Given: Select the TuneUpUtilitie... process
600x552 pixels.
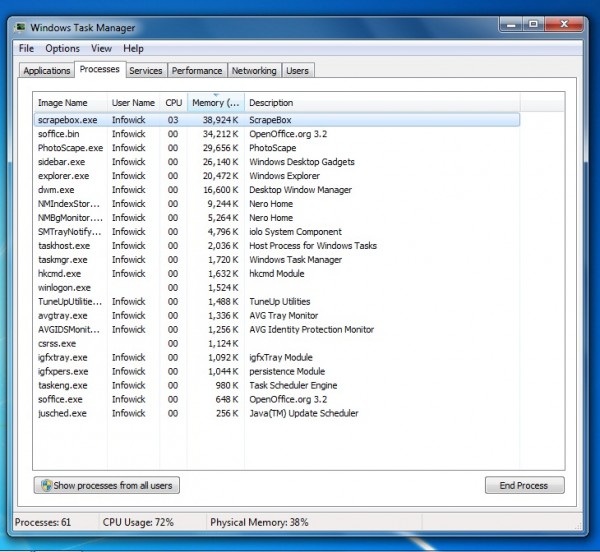Looking at the screenshot, I should coord(277,301).
